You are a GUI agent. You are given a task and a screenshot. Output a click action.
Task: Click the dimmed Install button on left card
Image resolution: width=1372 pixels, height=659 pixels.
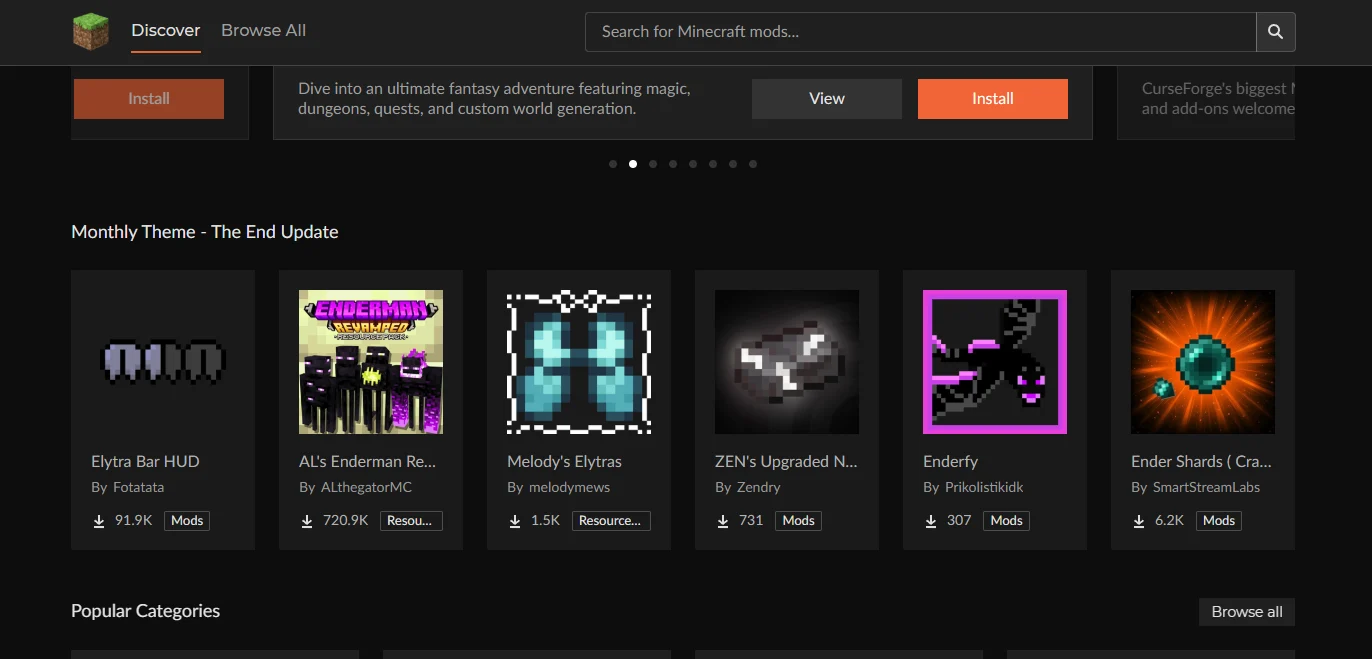tap(149, 99)
